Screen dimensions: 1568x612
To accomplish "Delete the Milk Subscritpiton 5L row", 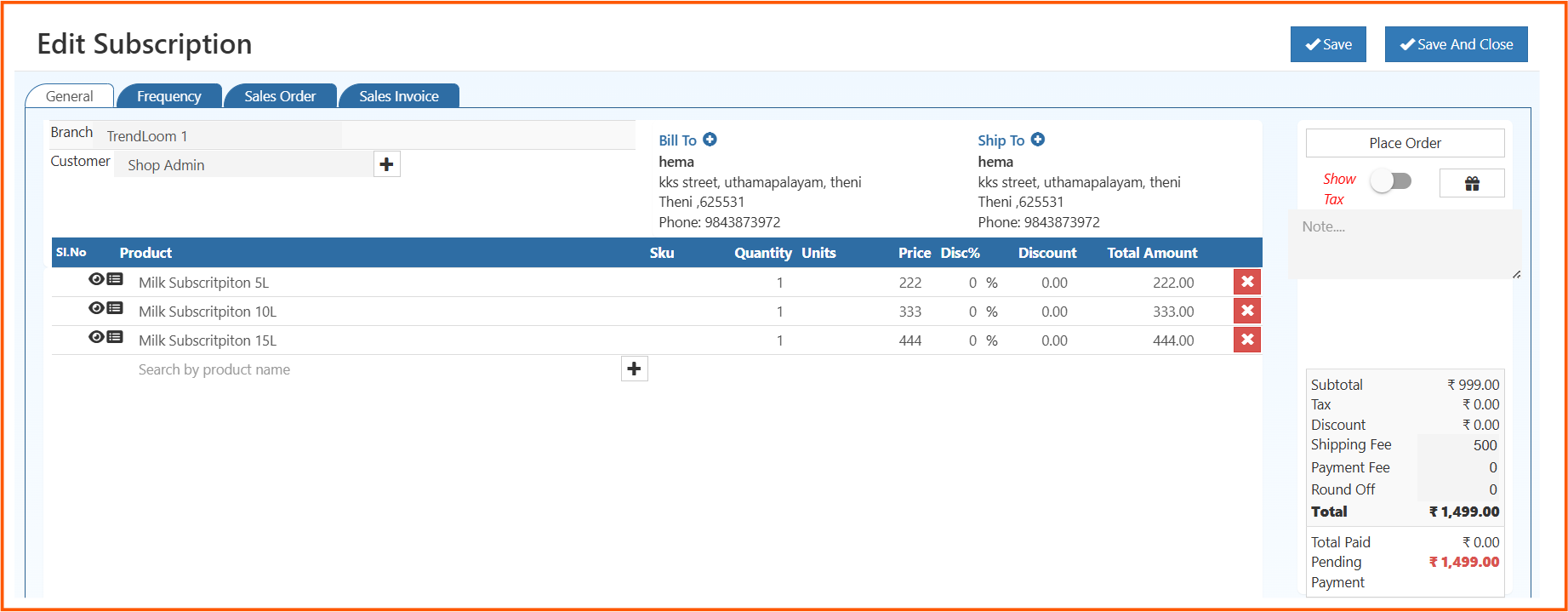I will click(1246, 282).
